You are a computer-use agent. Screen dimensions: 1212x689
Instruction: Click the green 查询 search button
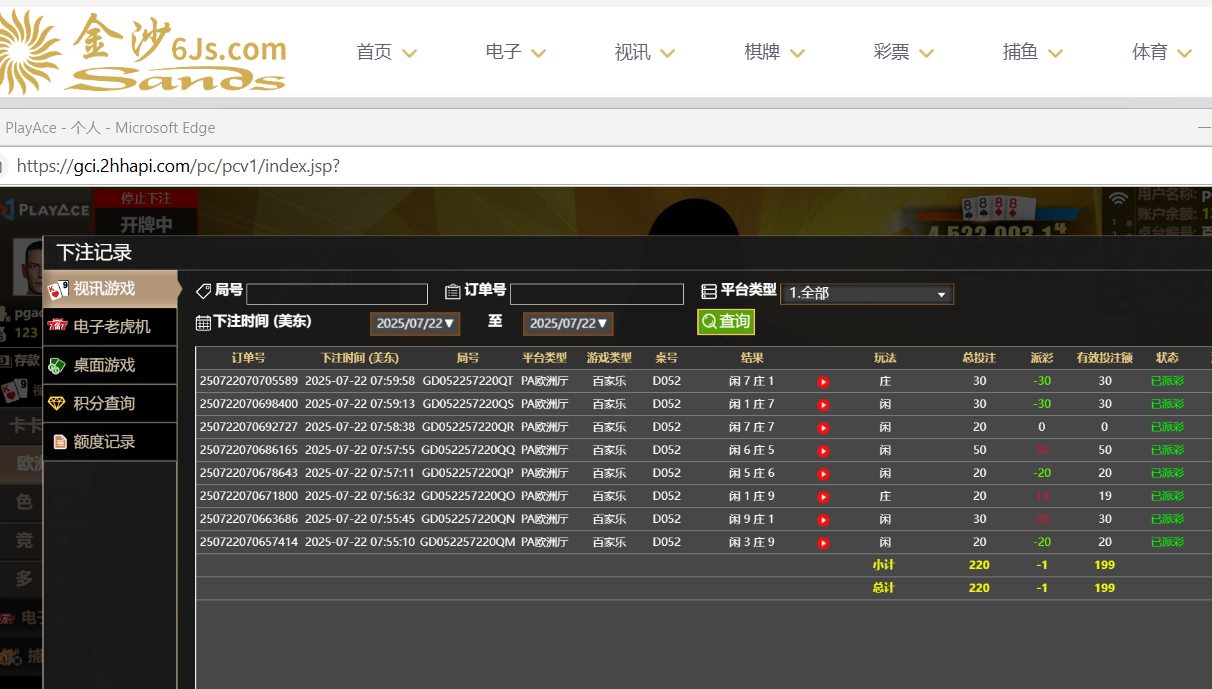[x=726, y=322]
